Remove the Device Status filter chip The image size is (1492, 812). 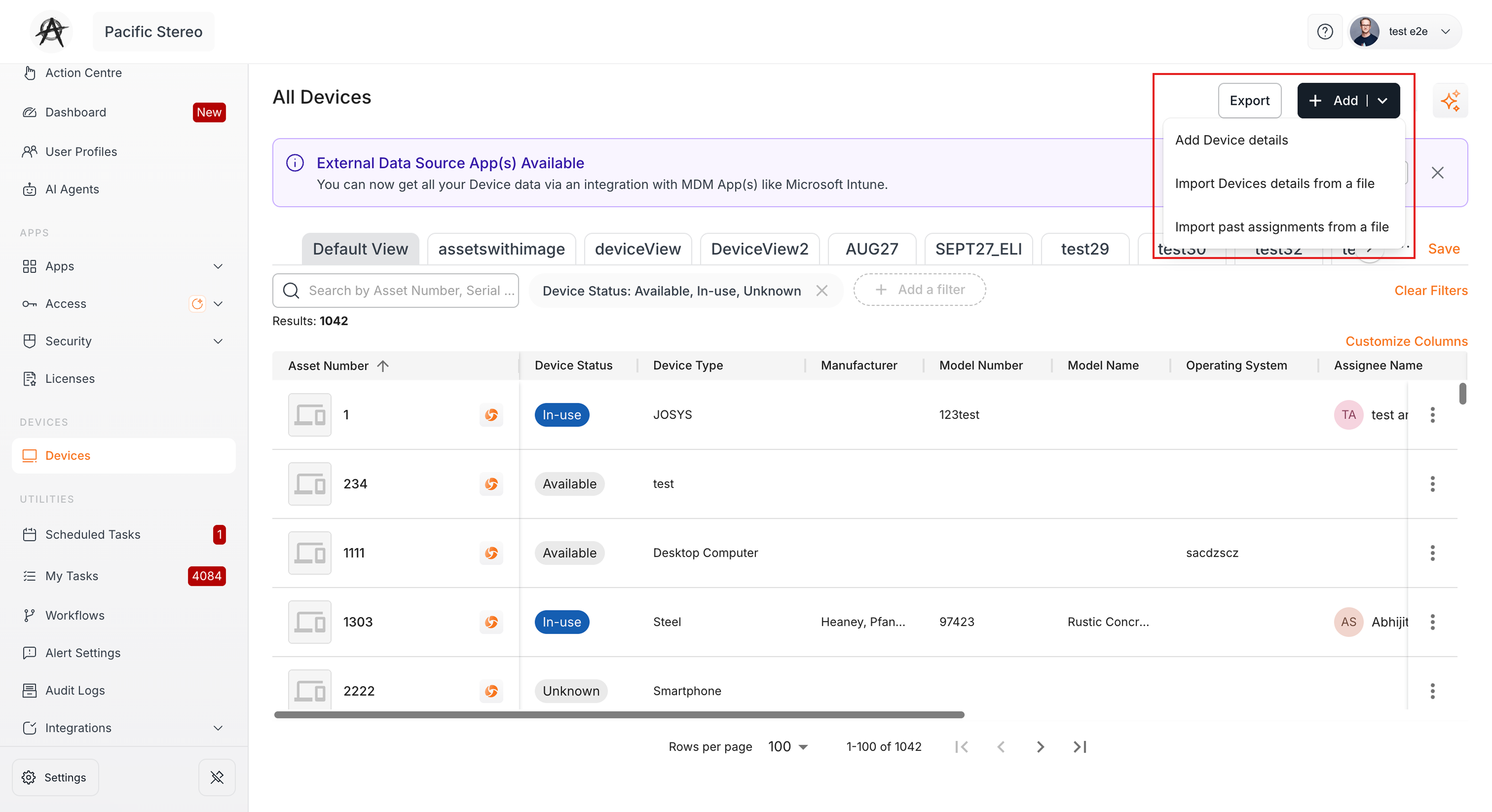[822, 291]
